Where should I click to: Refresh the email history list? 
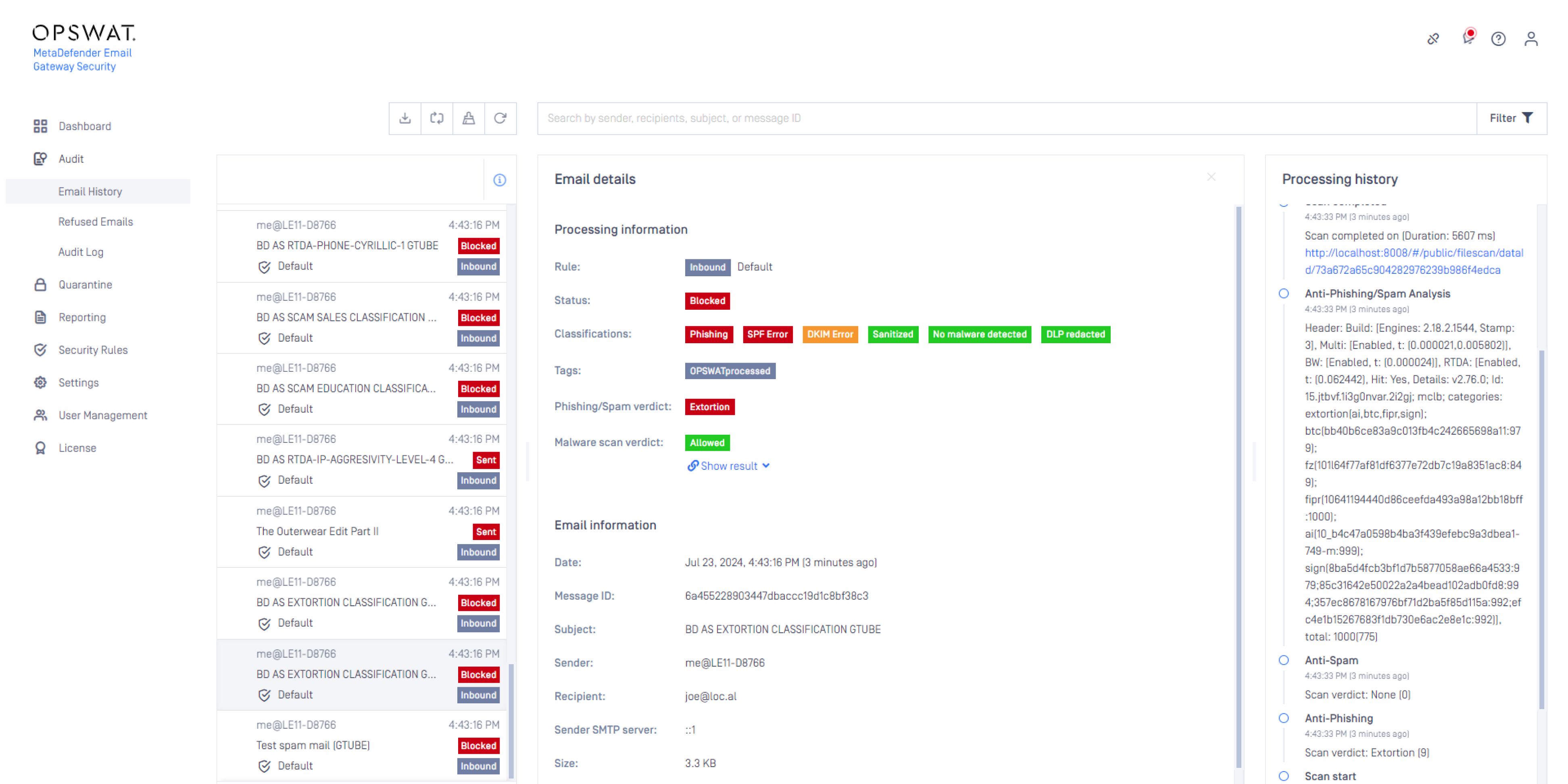click(500, 118)
